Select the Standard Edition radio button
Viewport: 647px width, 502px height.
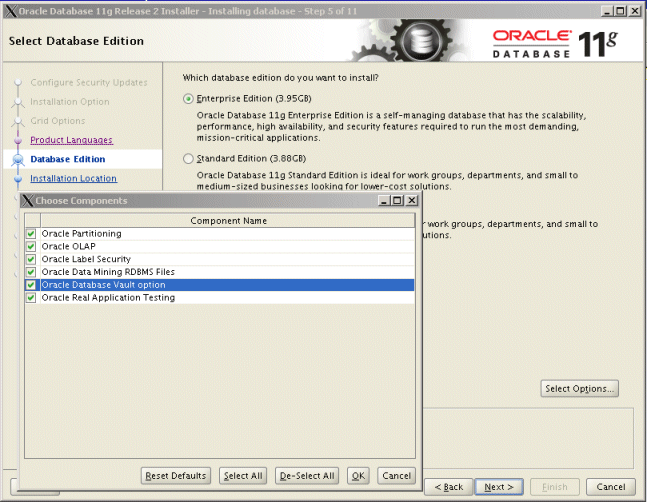click(x=188, y=159)
